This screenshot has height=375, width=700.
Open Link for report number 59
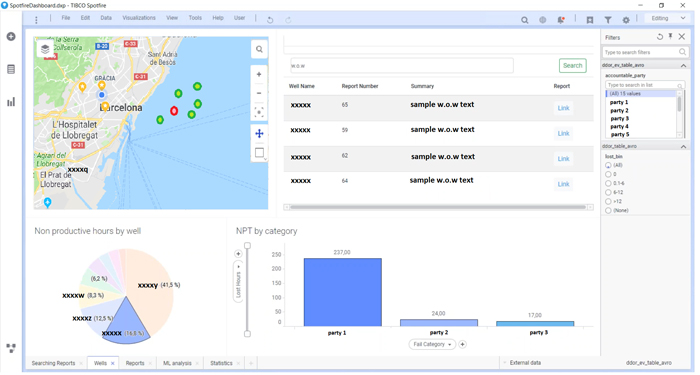563,133
